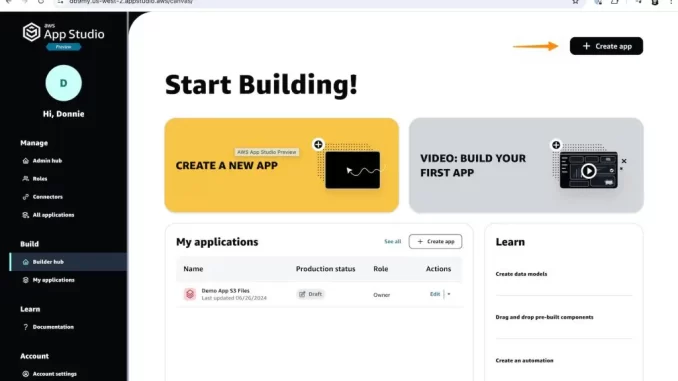Open Connectors in the sidebar

(x=48, y=197)
